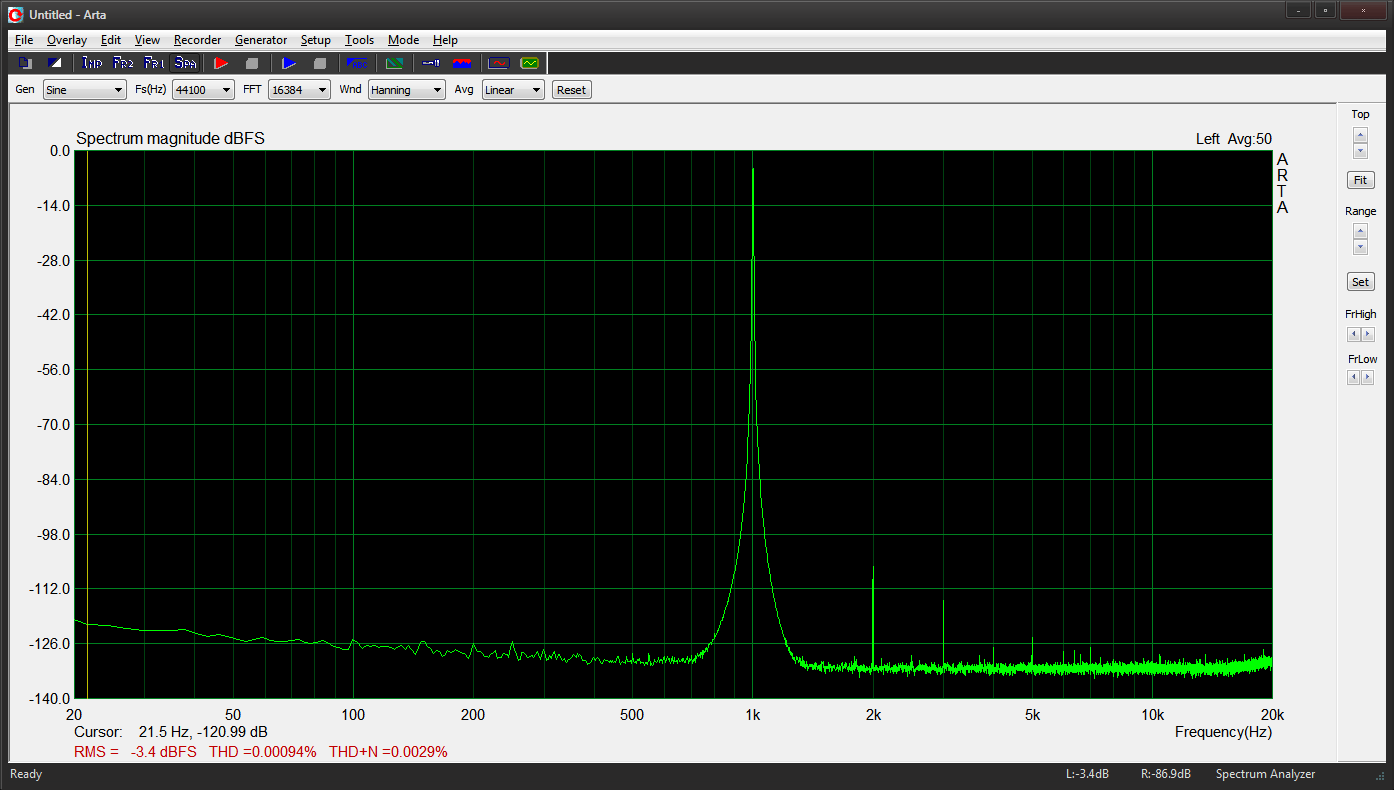The height and width of the screenshot is (790, 1394).
Task: Open the Mode menu
Action: pos(403,40)
